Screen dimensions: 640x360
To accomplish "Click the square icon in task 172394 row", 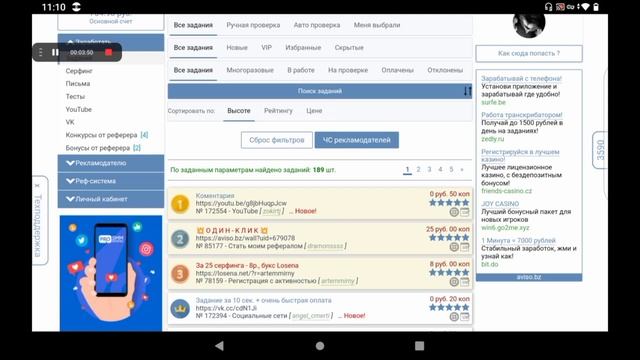I will pyautogui.click(x=464, y=316).
